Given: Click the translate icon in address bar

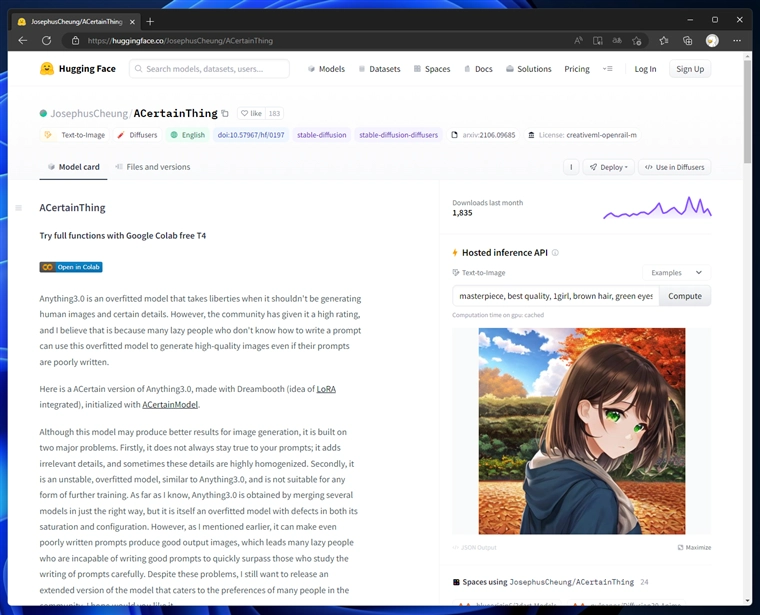Looking at the screenshot, I should pyautogui.click(x=617, y=41).
